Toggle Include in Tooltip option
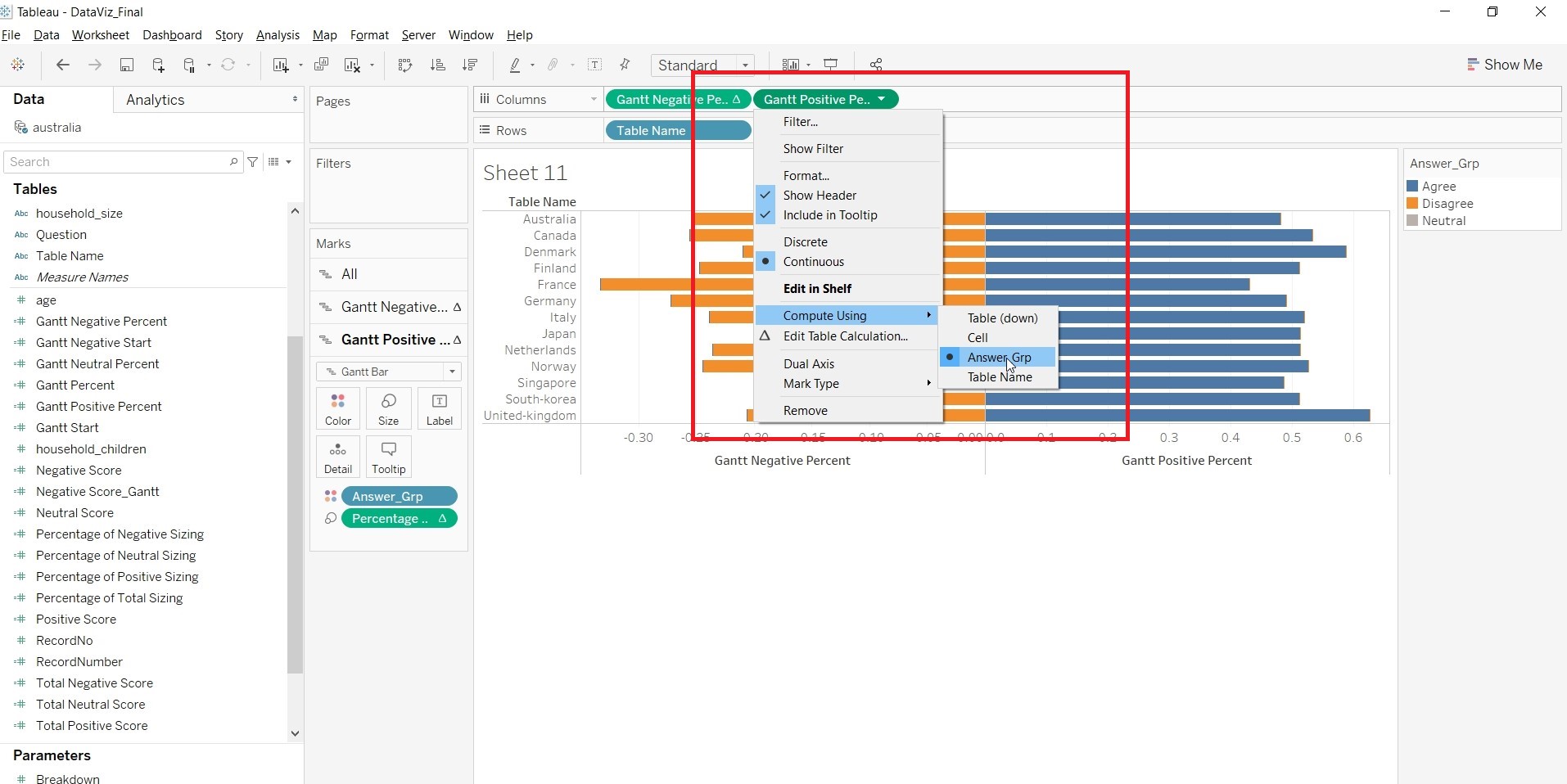This screenshot has width=1567, height=784. 829,215
